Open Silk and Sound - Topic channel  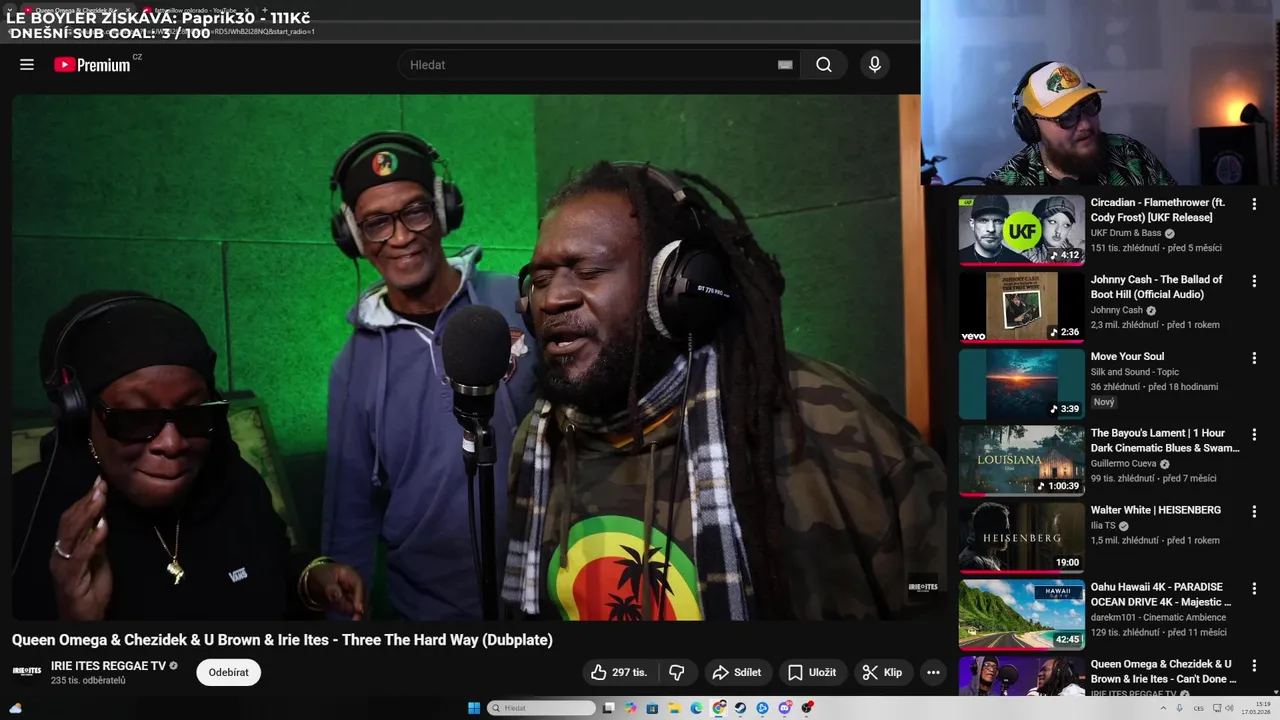click(x=1135, y=372)
